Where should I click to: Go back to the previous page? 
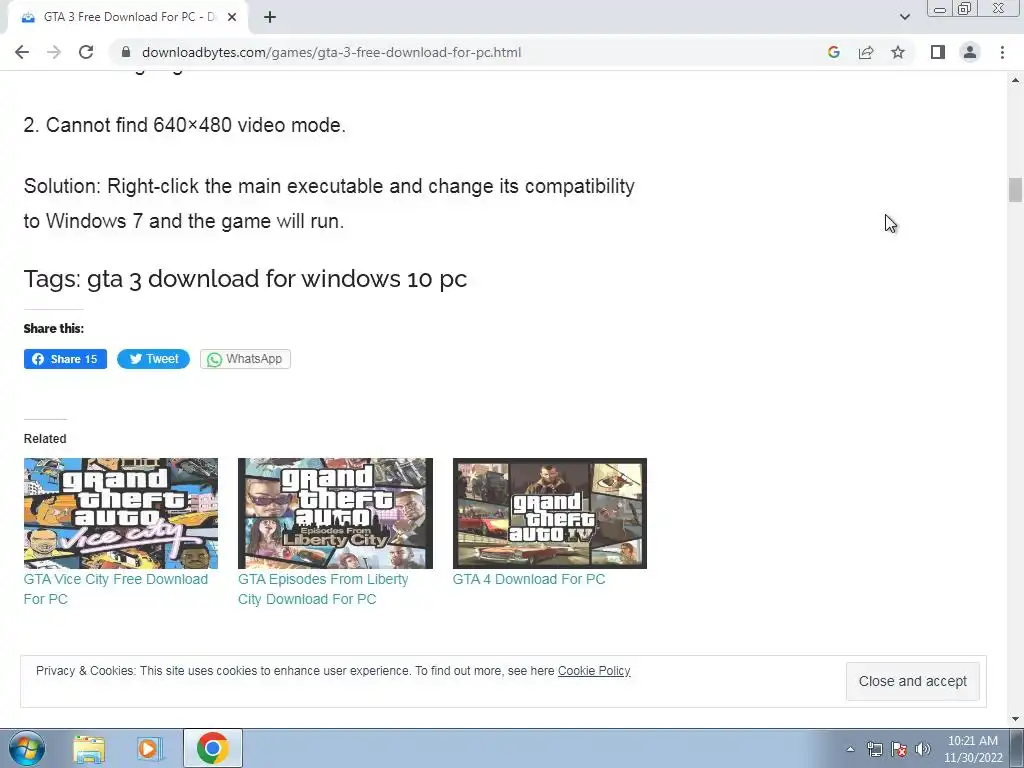click(x=22, y=52)
